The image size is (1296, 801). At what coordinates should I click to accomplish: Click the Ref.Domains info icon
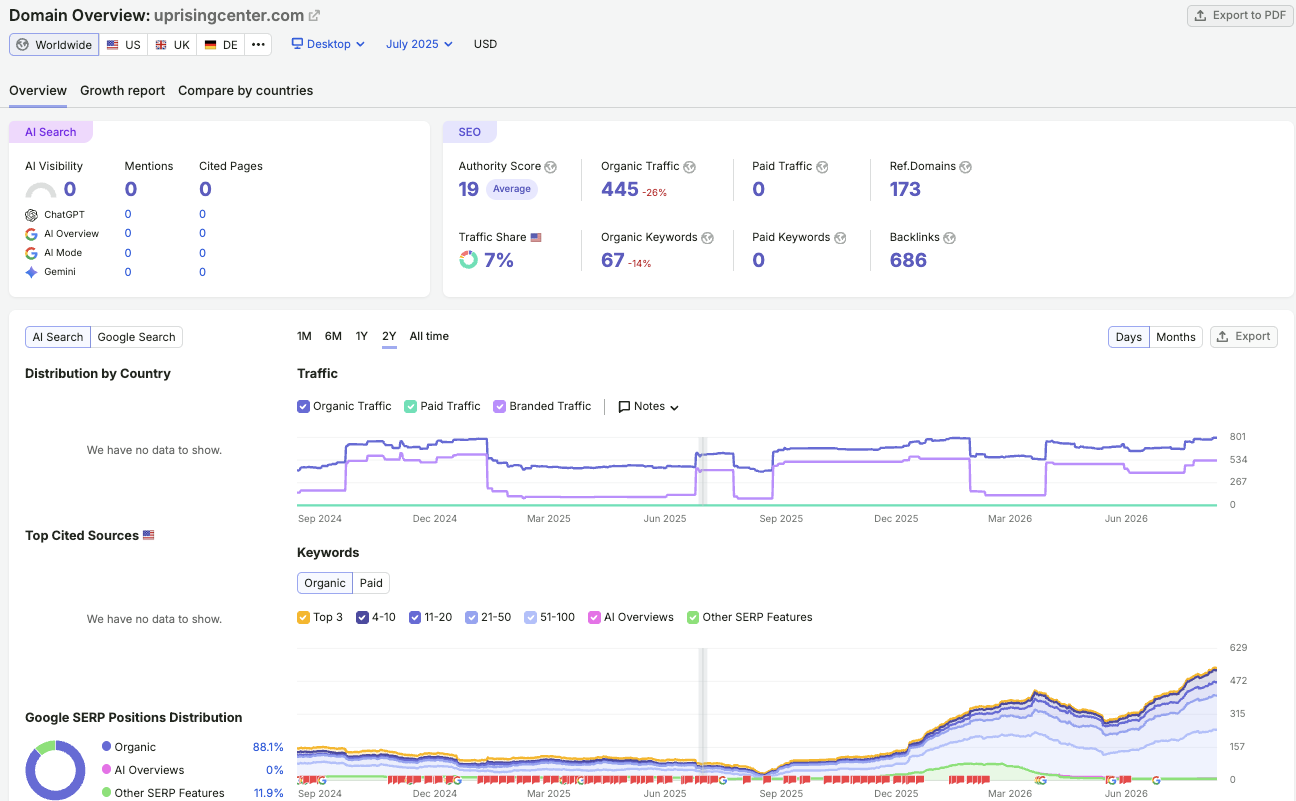pos(965,167)
